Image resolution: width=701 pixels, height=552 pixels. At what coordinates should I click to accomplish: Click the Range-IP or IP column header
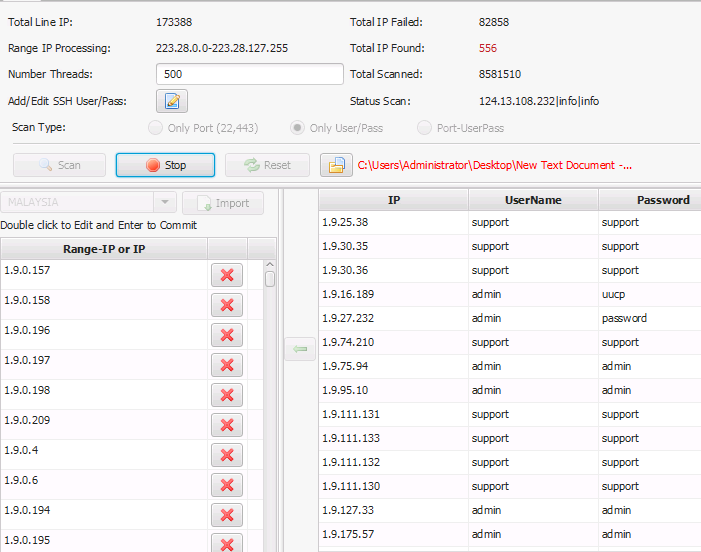103,249
